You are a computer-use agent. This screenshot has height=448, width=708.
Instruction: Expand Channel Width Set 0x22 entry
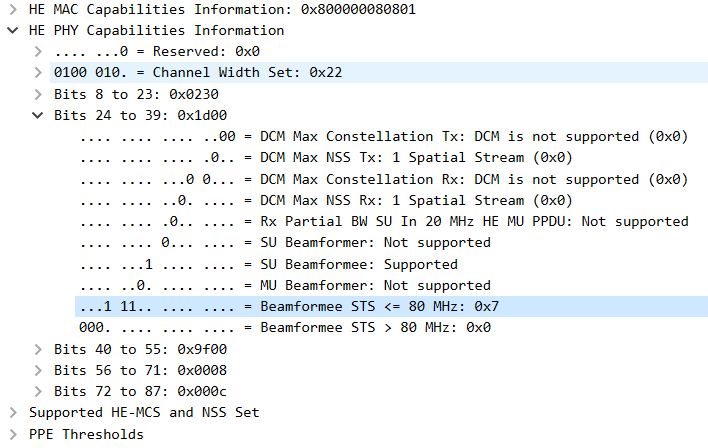[38, 72]
